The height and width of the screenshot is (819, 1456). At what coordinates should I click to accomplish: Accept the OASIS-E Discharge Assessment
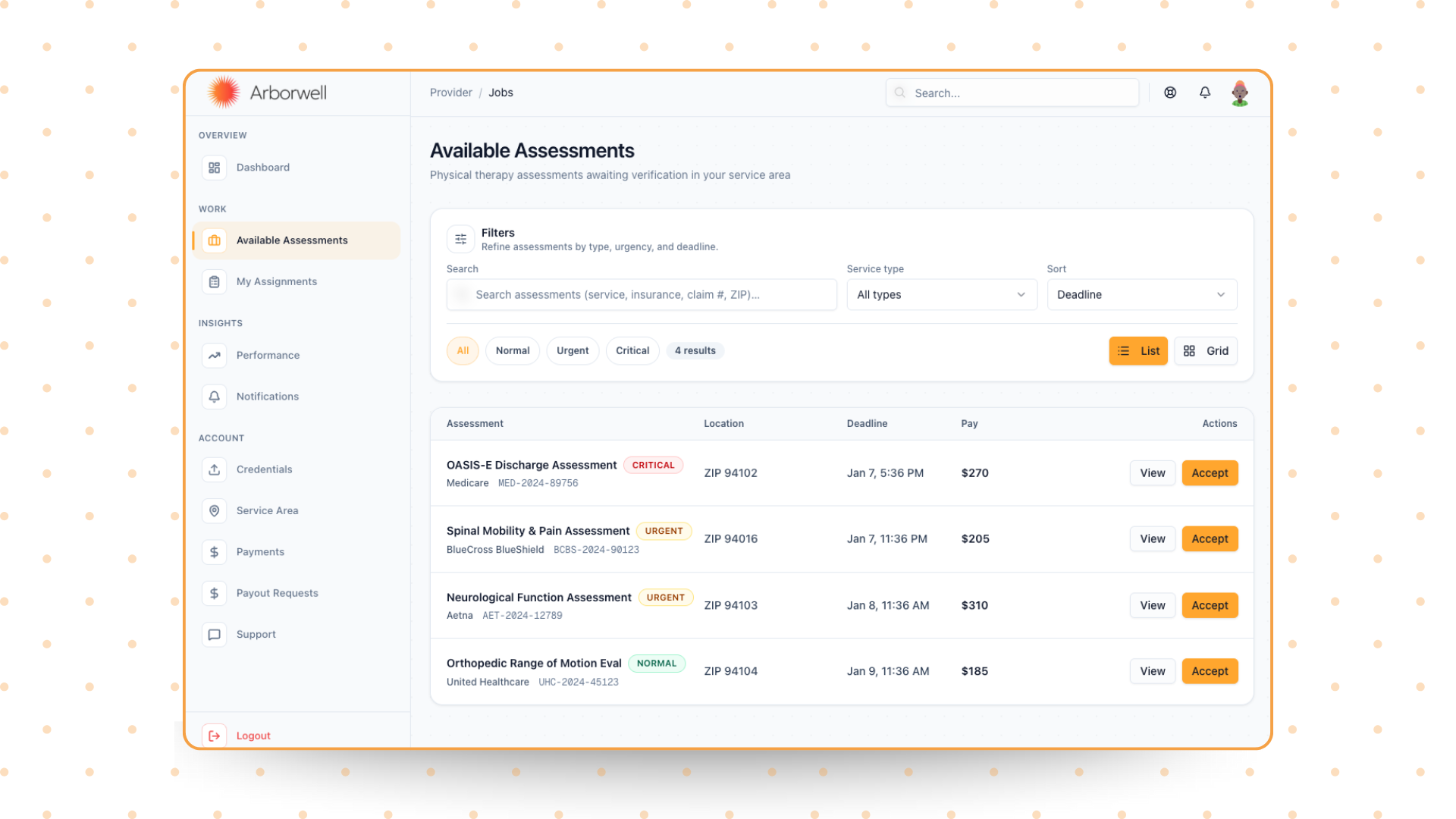click(x=1210, y=473)
